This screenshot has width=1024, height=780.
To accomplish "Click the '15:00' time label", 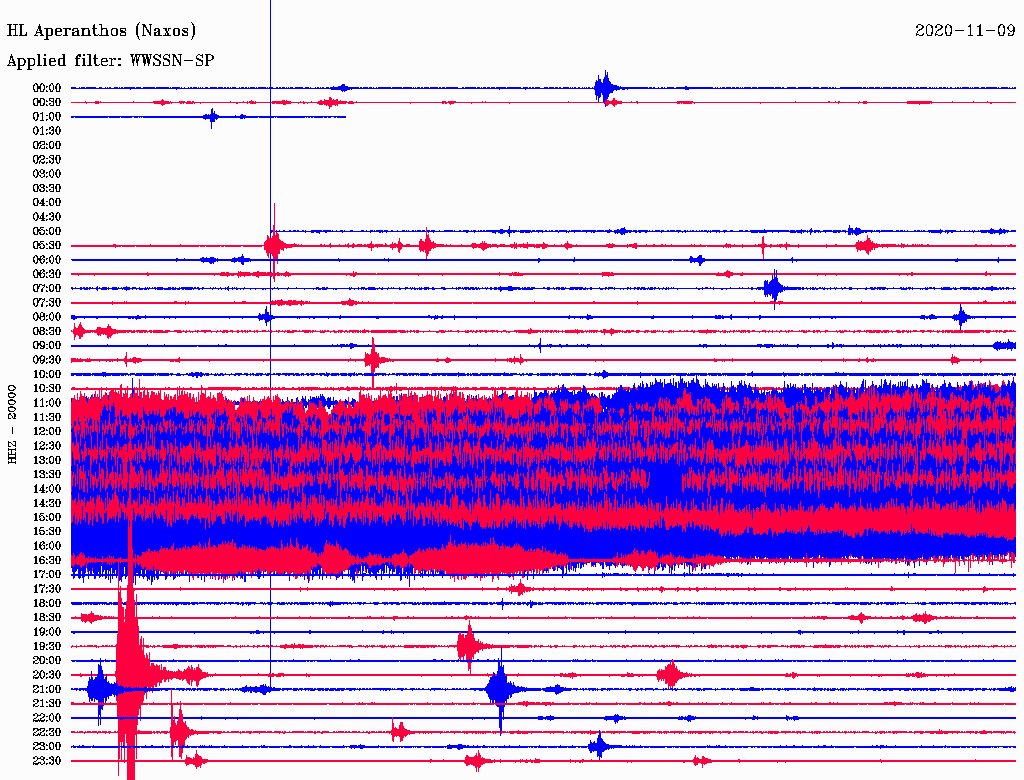I will pyautogui.click(x=47, y=517).
